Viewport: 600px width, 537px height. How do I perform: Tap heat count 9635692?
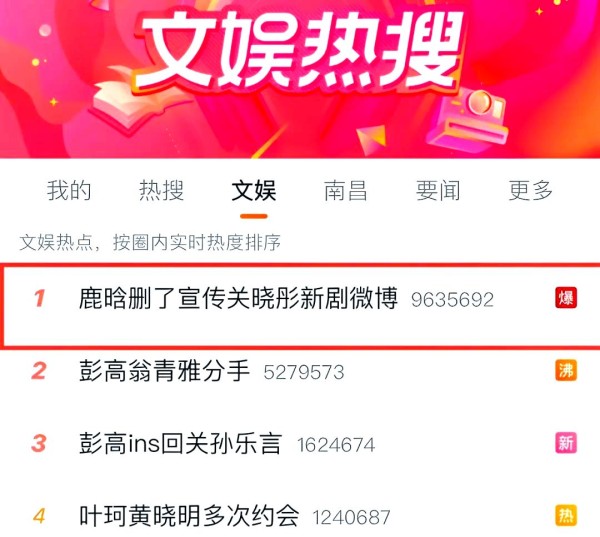point(452,300)
